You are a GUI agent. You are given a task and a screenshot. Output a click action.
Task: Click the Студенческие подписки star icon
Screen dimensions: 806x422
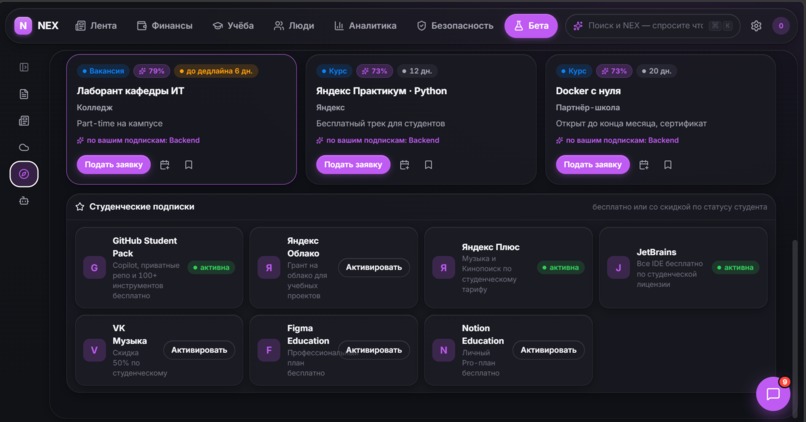point(80,207)
